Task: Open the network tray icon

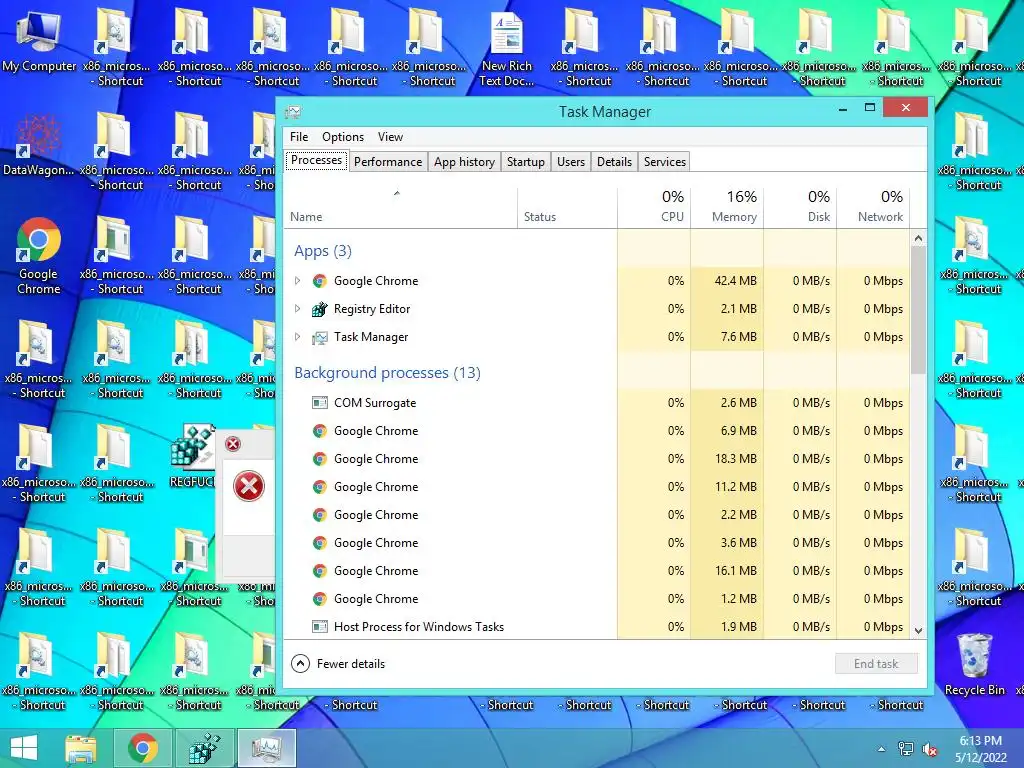Action: (906, 749)
